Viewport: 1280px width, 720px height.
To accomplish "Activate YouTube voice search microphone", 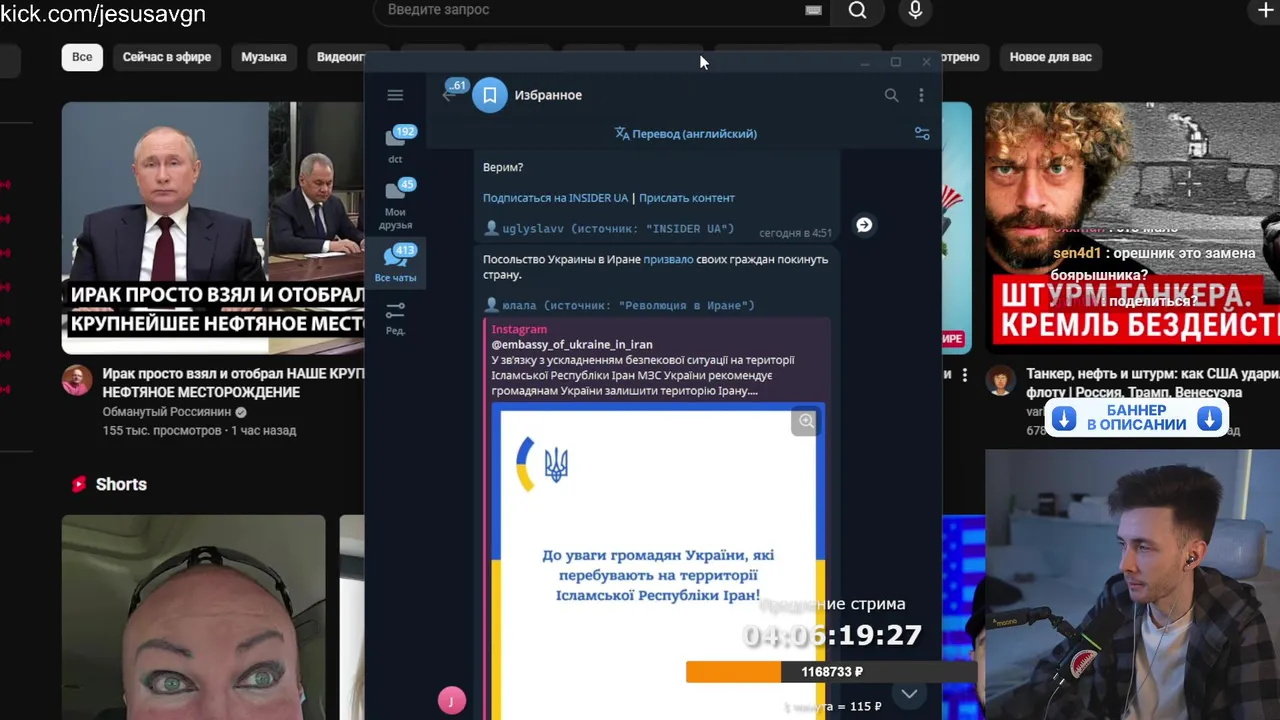I will pos(915,10).
